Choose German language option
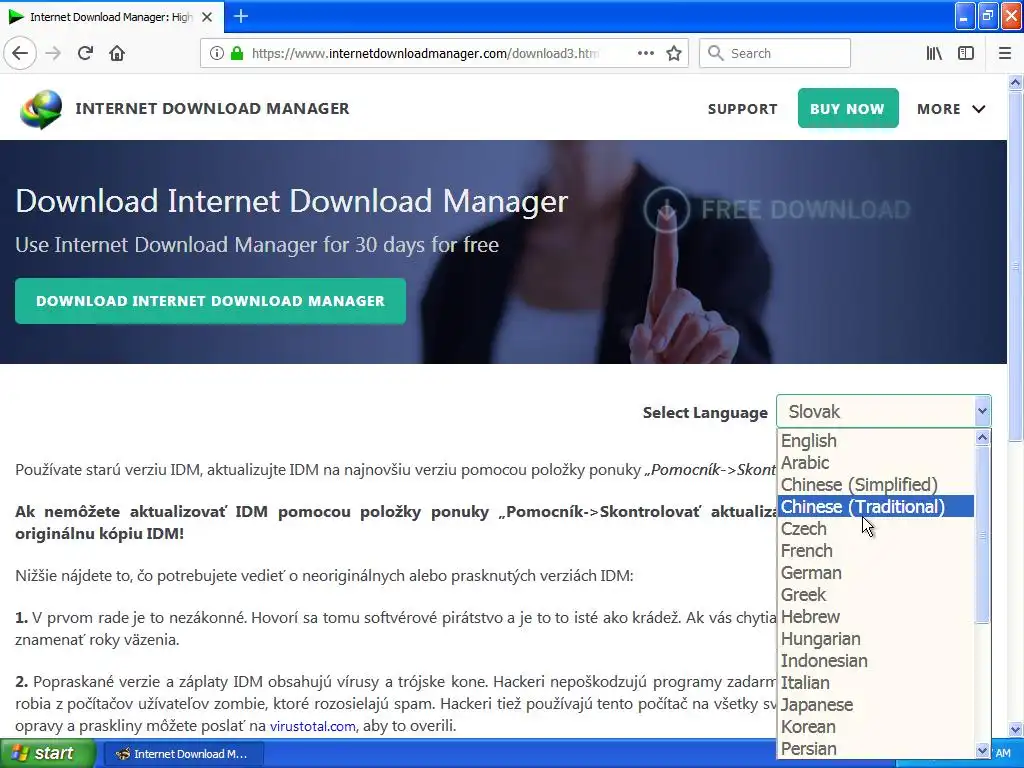This screenshot has height=768, width=1024. click(x=875, y=573)
